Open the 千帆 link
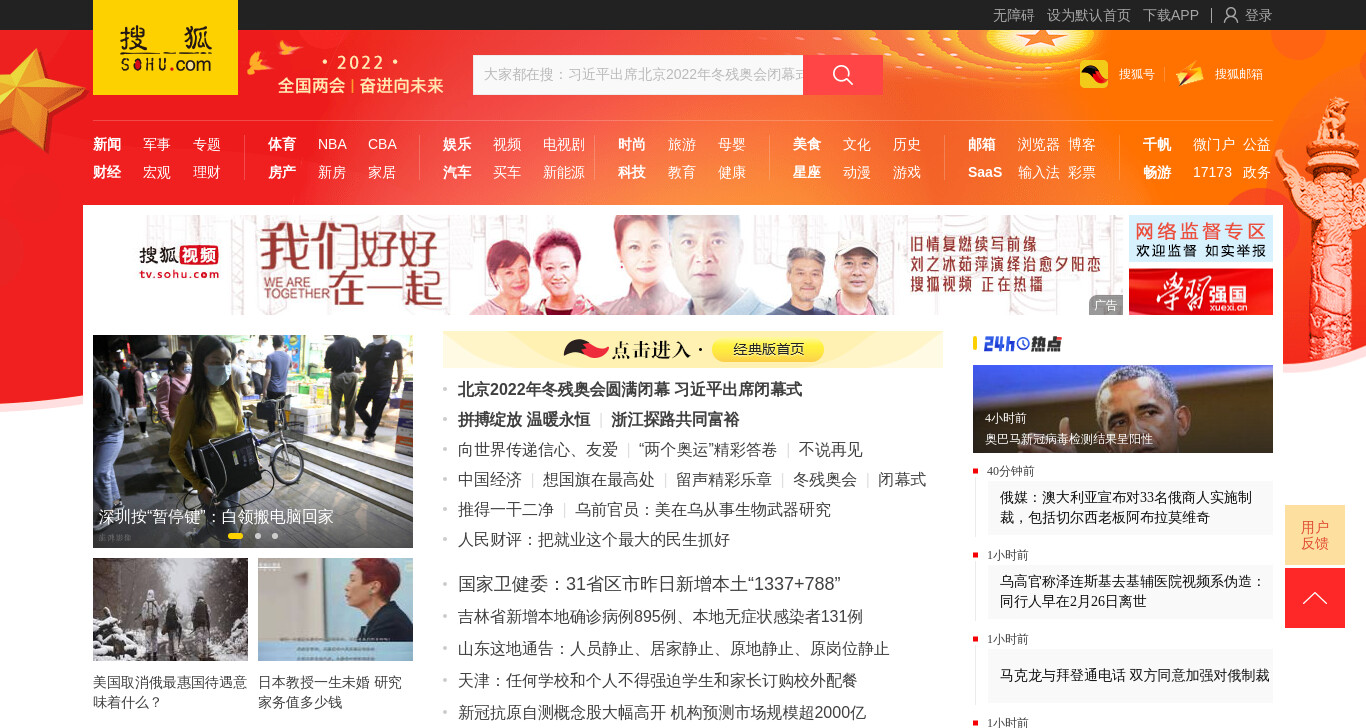This screenshot has width=1366, height=728. click(1157, 144)
